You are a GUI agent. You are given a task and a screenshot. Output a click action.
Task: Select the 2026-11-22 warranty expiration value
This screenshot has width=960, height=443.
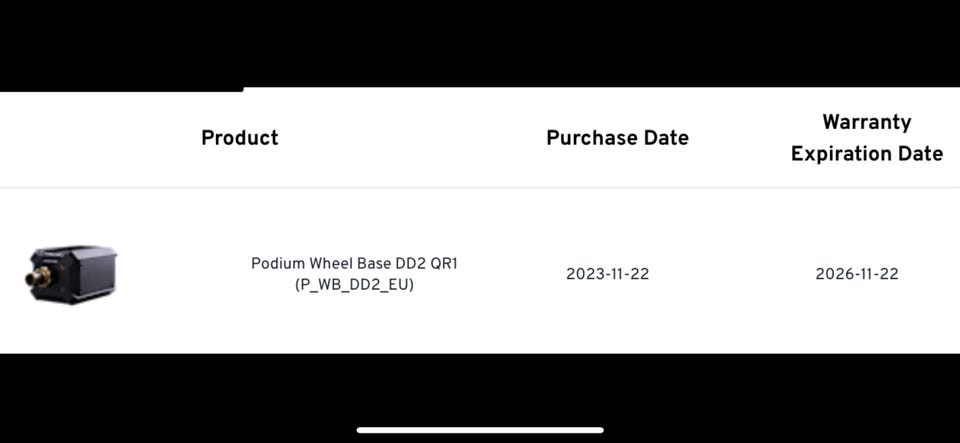(857, 274)
